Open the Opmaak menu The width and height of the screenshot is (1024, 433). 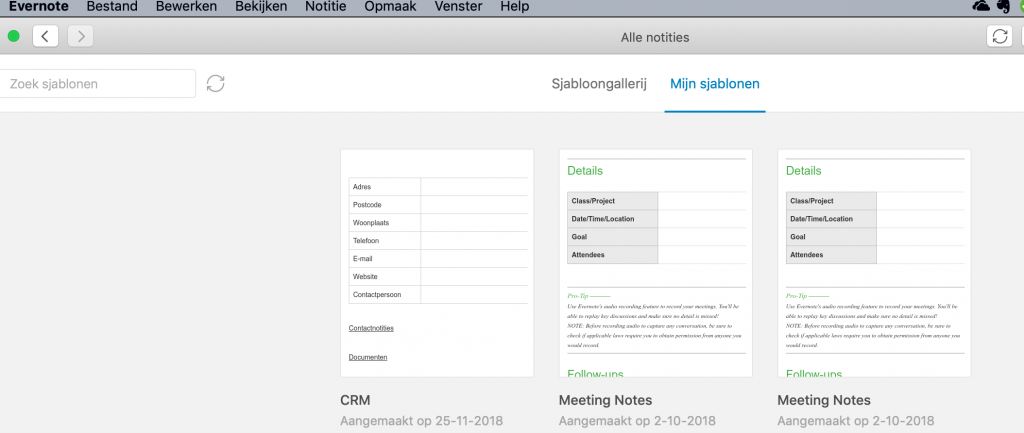coord(391,7)
